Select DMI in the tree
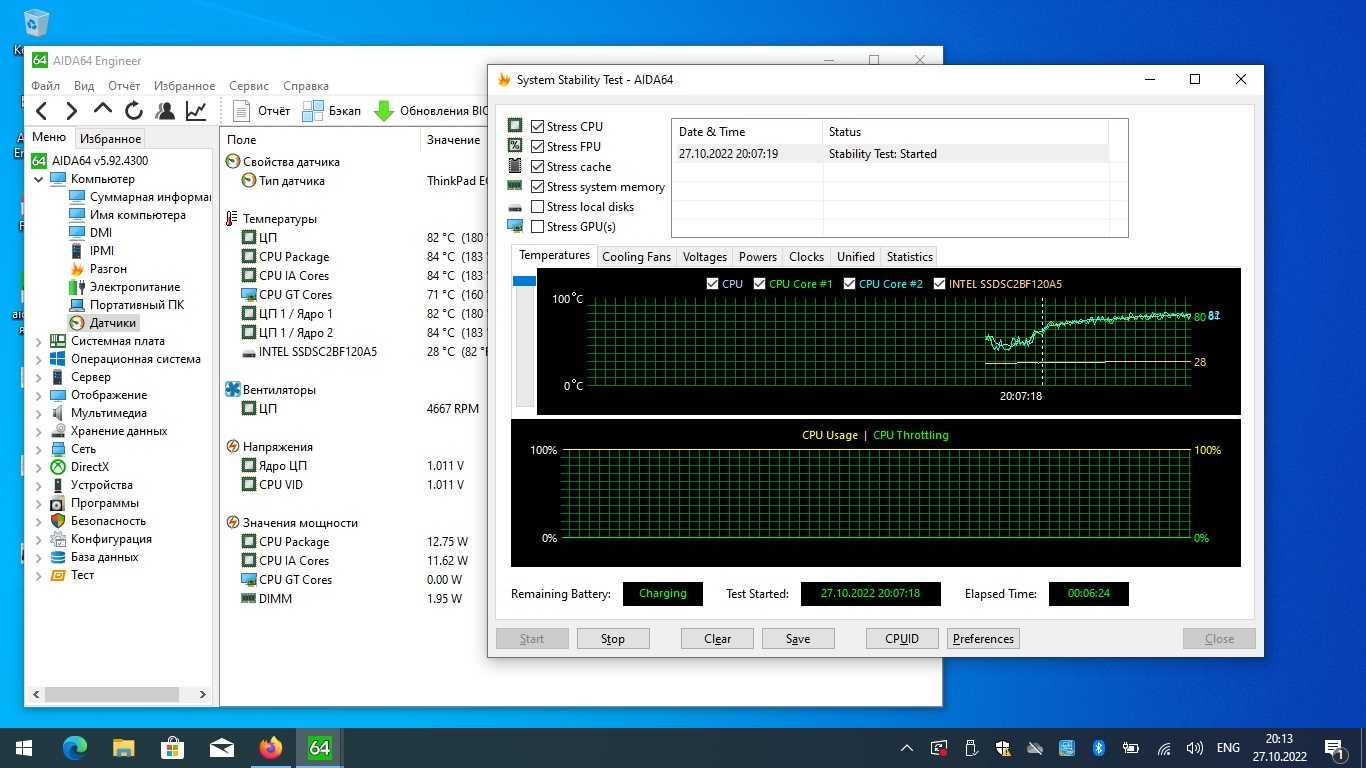1366x768 pixels. point(90,233)
